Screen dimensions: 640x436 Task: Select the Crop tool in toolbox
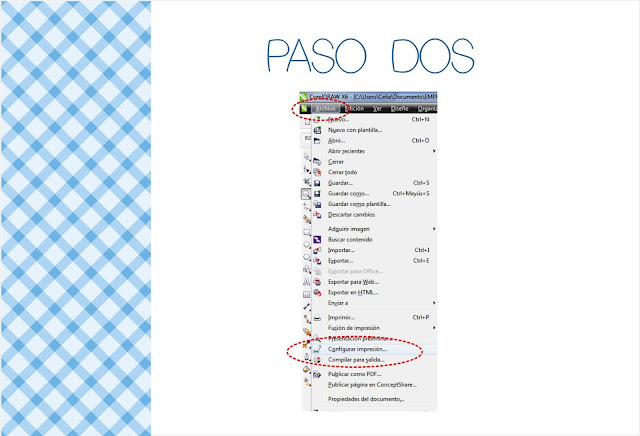[x=306, y=182]
